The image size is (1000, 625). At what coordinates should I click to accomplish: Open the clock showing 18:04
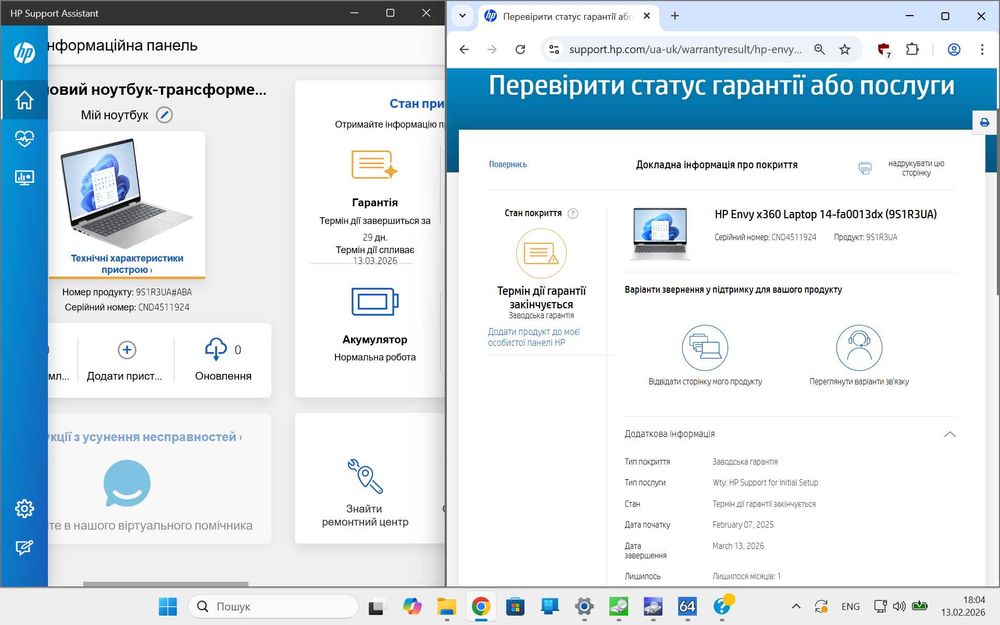point(963,606)
